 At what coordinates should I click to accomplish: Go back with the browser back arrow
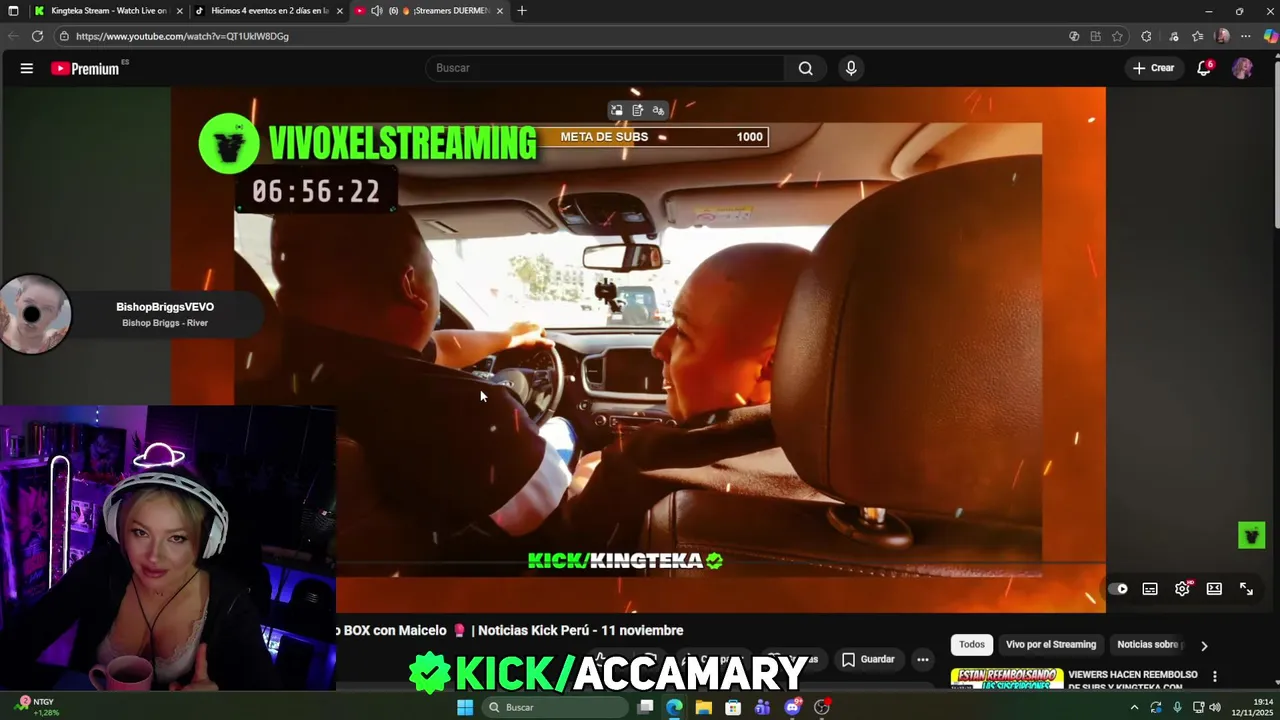point(13,36)
